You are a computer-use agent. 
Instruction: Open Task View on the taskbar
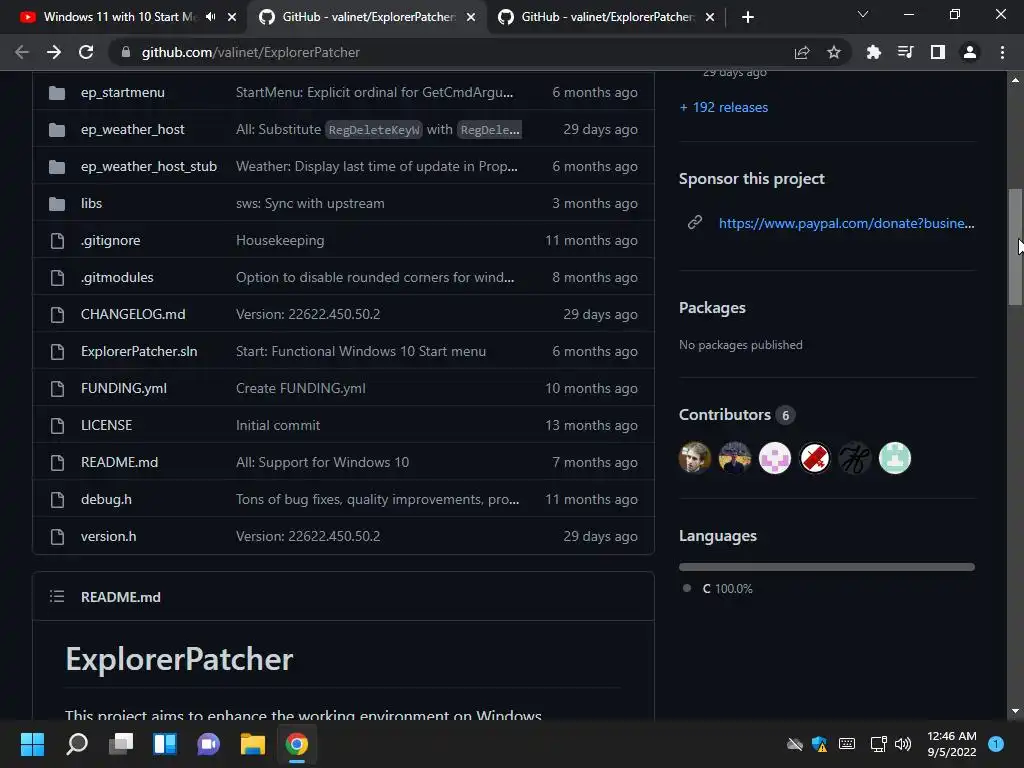click(121, 744)
